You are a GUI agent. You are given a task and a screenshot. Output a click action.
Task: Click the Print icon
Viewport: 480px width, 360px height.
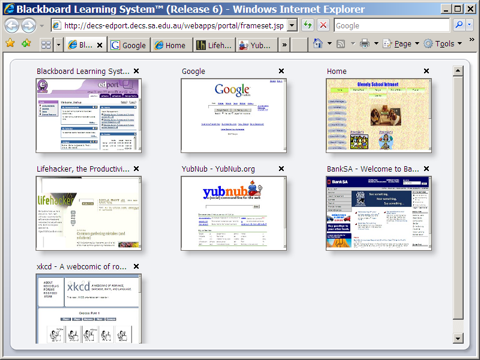[x=365, y=44]
